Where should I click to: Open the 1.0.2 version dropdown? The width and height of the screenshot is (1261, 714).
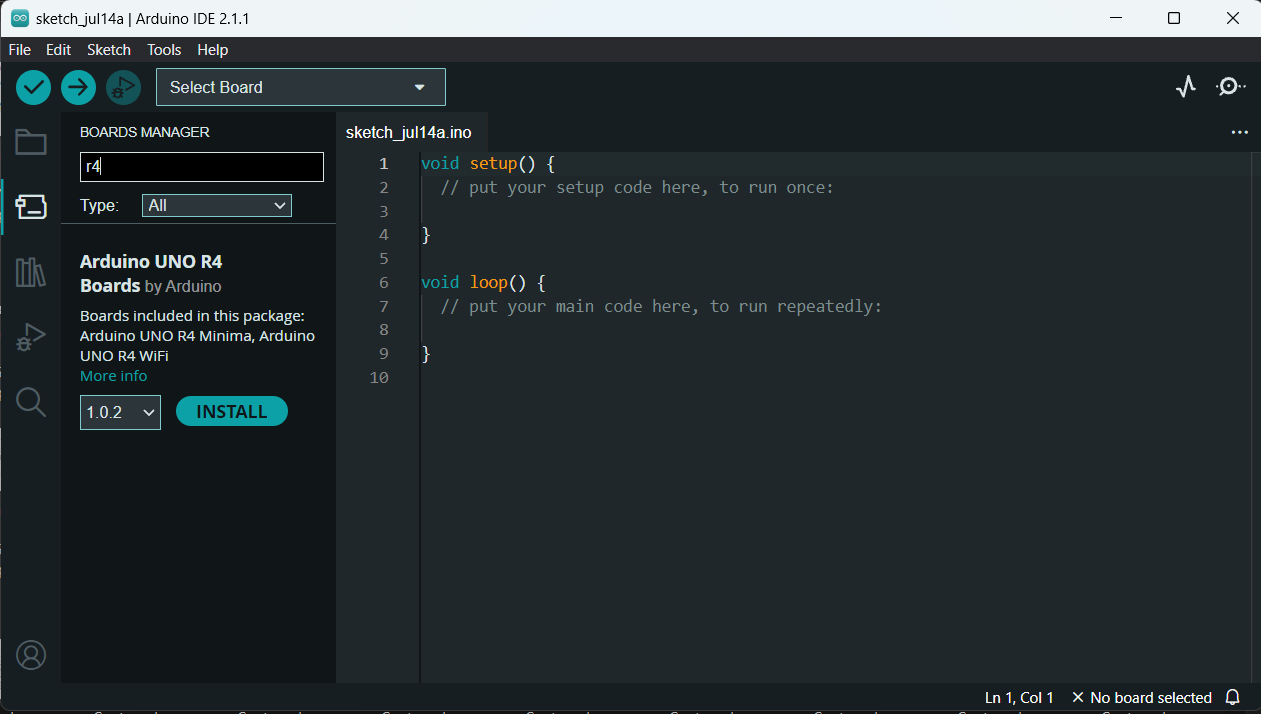[120, 412]
